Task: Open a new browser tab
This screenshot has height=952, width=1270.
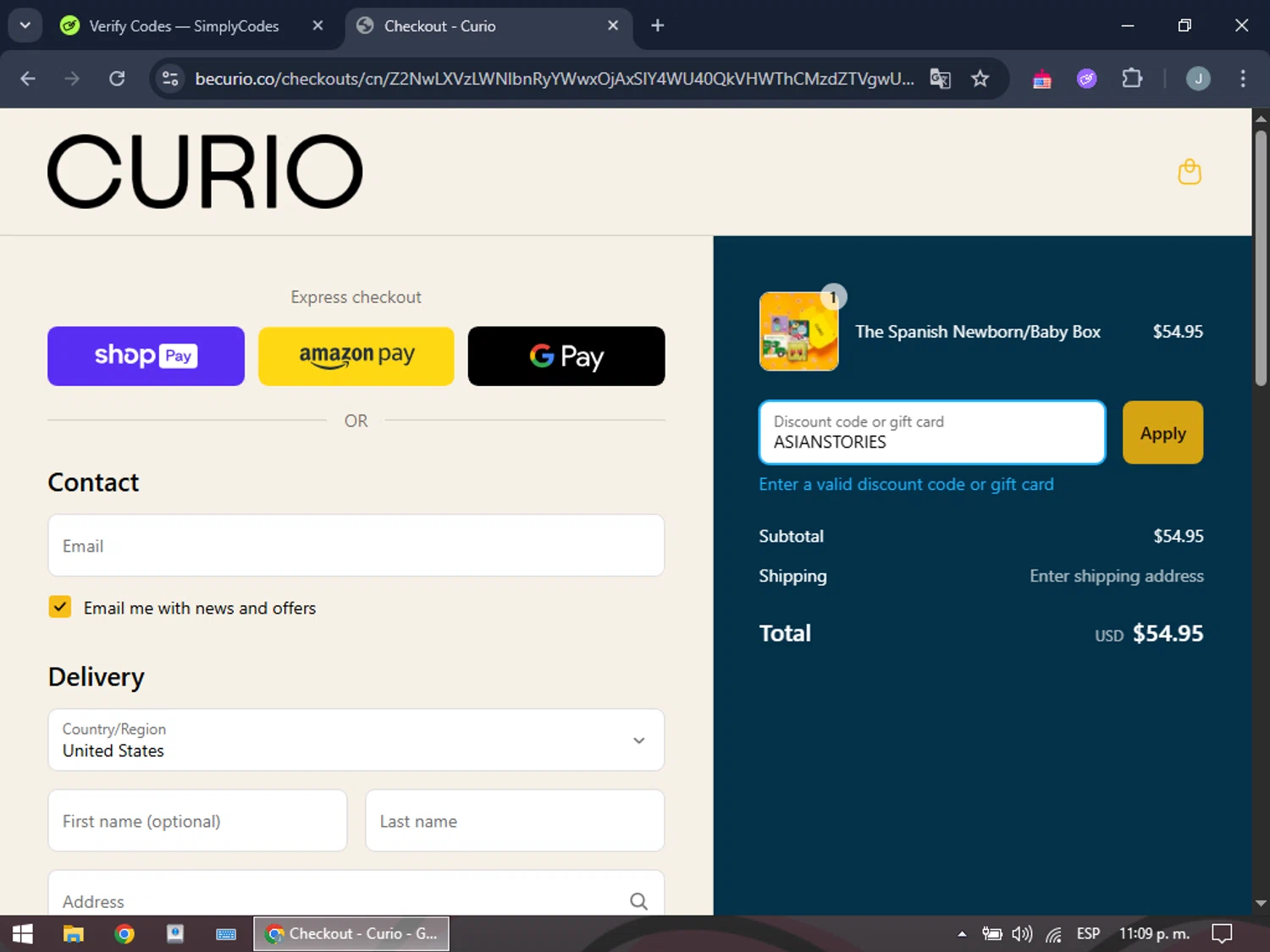Action: (658, 25)
